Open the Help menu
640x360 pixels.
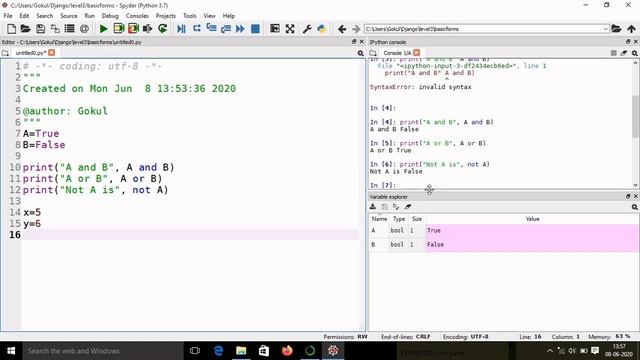229,16
